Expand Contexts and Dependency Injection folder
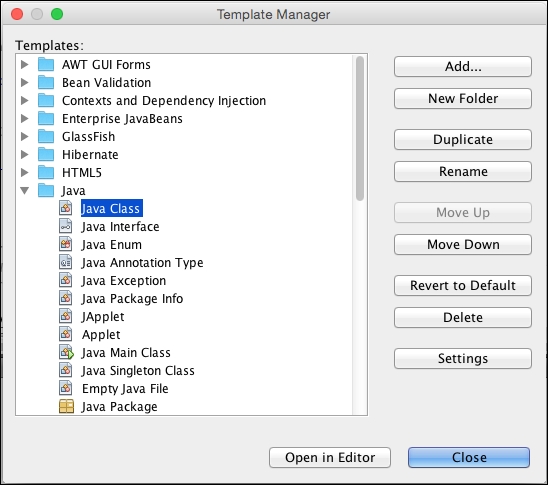The height and width of the screenshot is (485, 548). 24,100
